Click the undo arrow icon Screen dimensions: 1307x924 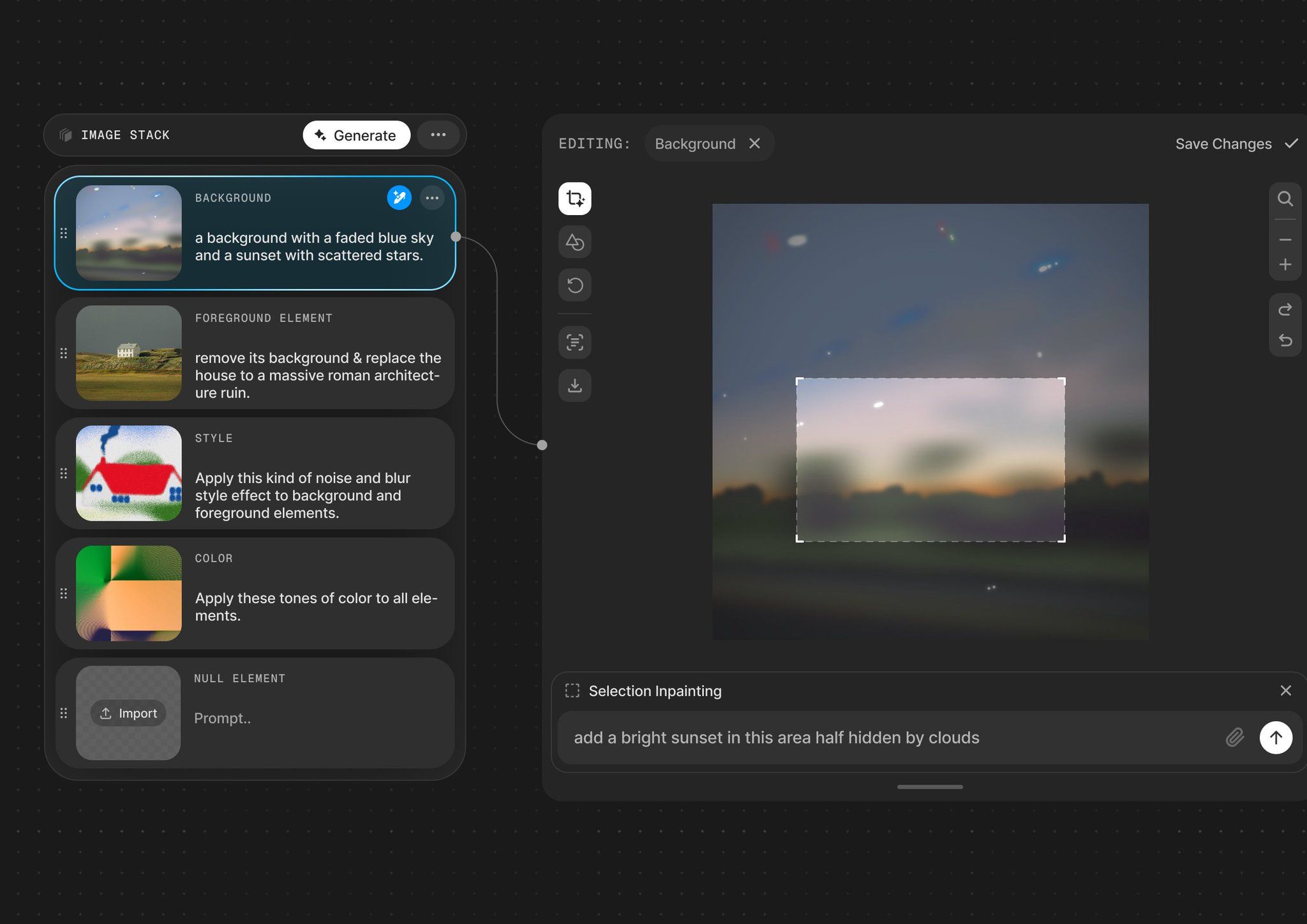click(x=1285, y=340)
